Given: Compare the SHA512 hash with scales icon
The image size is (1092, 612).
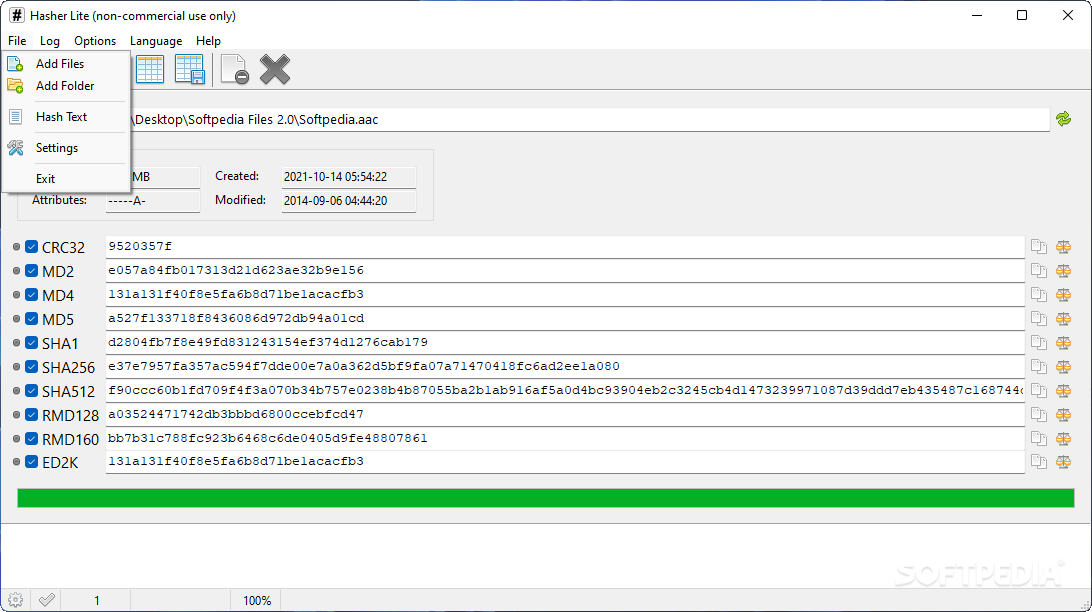Looking at the screenshot, I should (x=1063, y=391).
